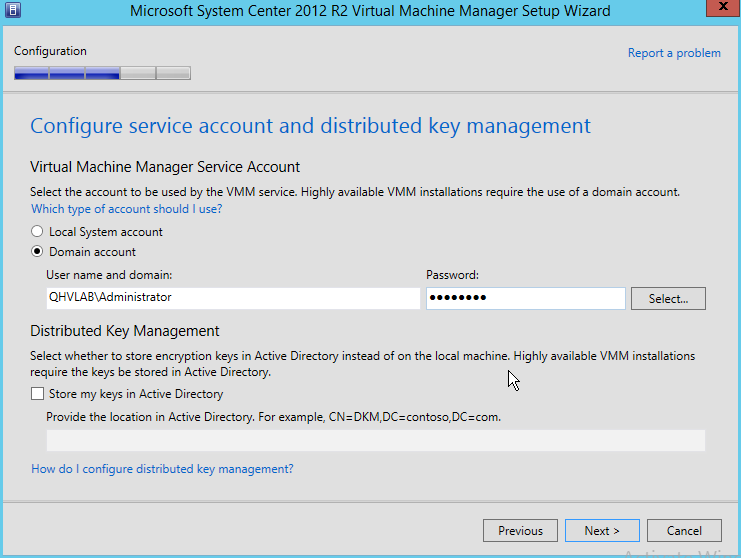Click the setup wizard icon in title bar
Screen dimensions: 741x558
[12, 12]
